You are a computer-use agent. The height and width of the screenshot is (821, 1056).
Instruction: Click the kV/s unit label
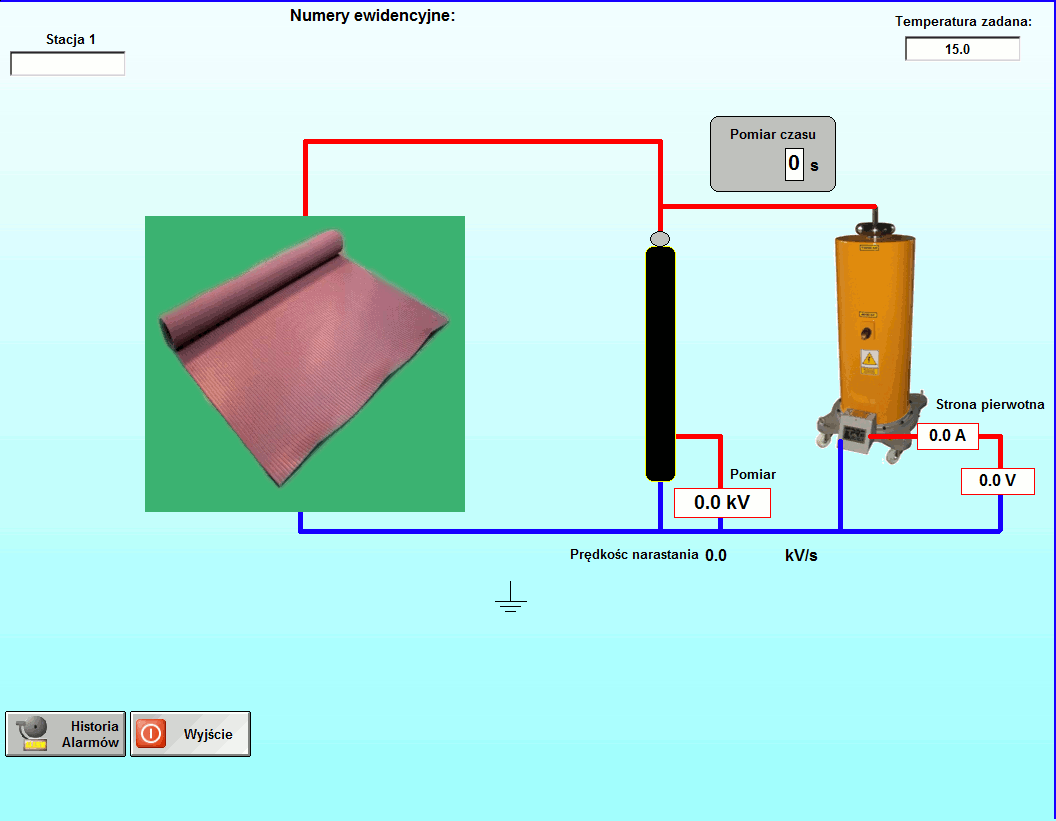point(801,556)
